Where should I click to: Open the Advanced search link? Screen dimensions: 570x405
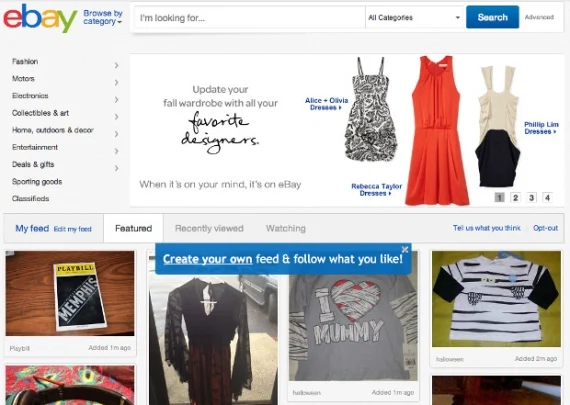(x=539, y=17)
